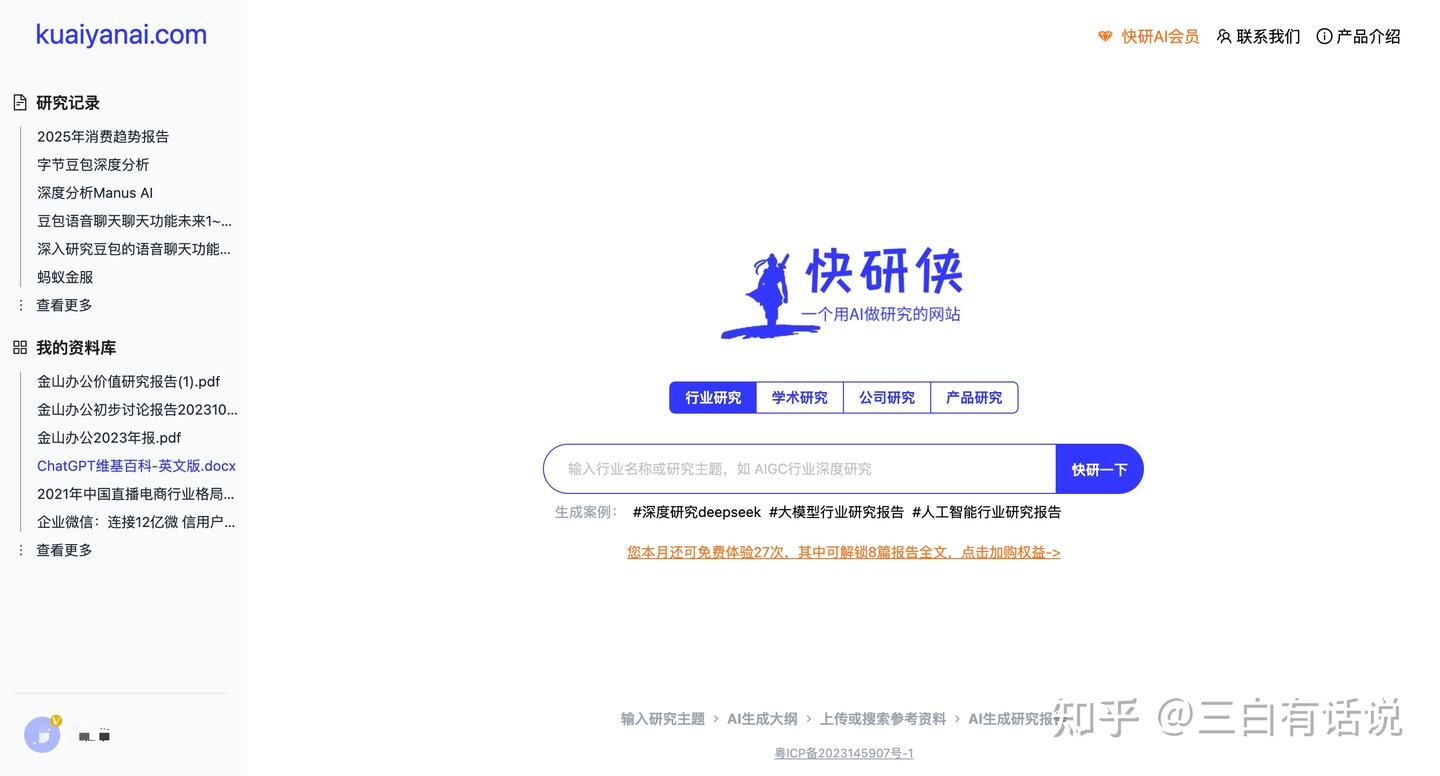Open kuaiyanai.com home link
Screen dimensions: 1440x776
(x=121, y=34)
